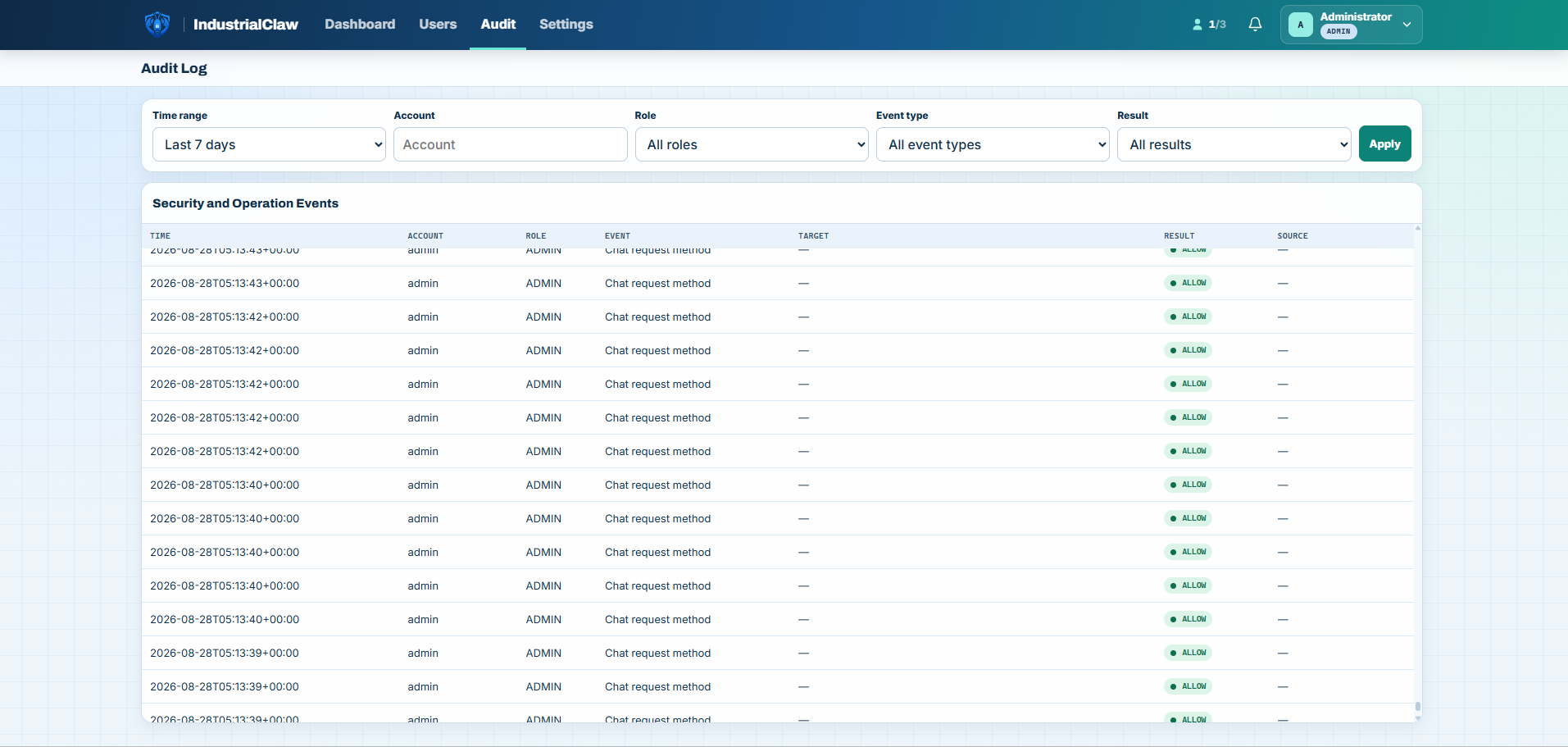Viewport: 1568px width, 747px height.
Task: Click the IndustrialClaw brand name
Action: 246,25
